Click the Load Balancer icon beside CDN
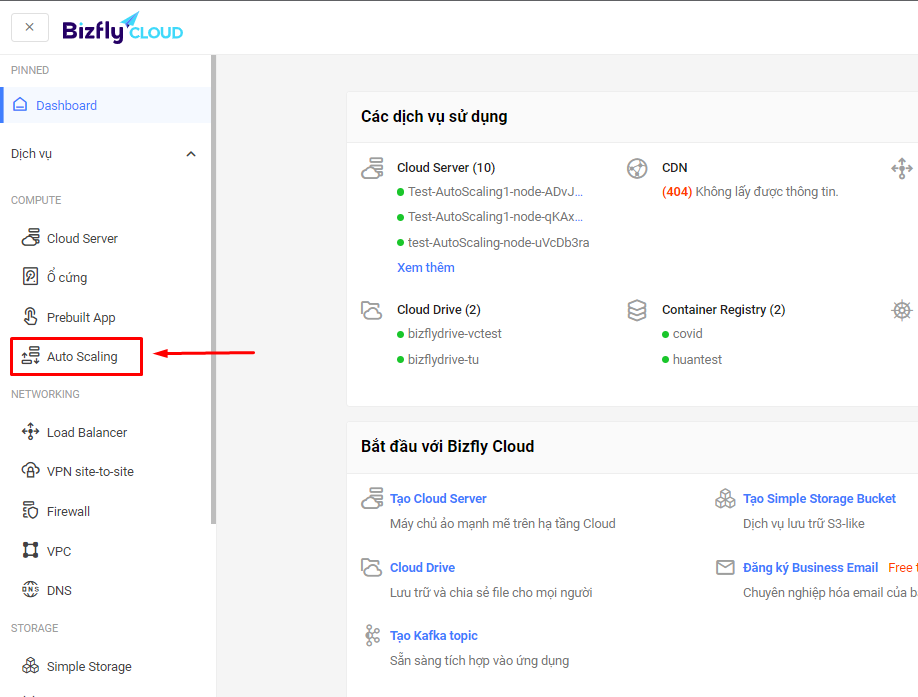918x697 pixels. pos(902,169)
